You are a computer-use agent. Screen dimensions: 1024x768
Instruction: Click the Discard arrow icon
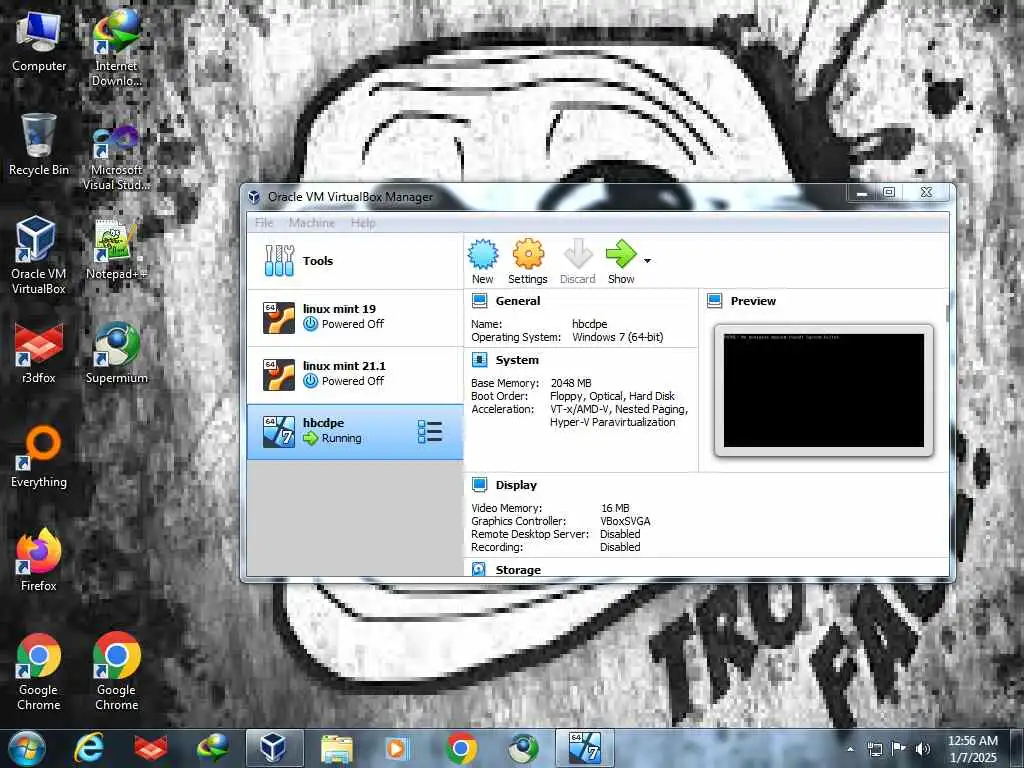tap(578, 254)
